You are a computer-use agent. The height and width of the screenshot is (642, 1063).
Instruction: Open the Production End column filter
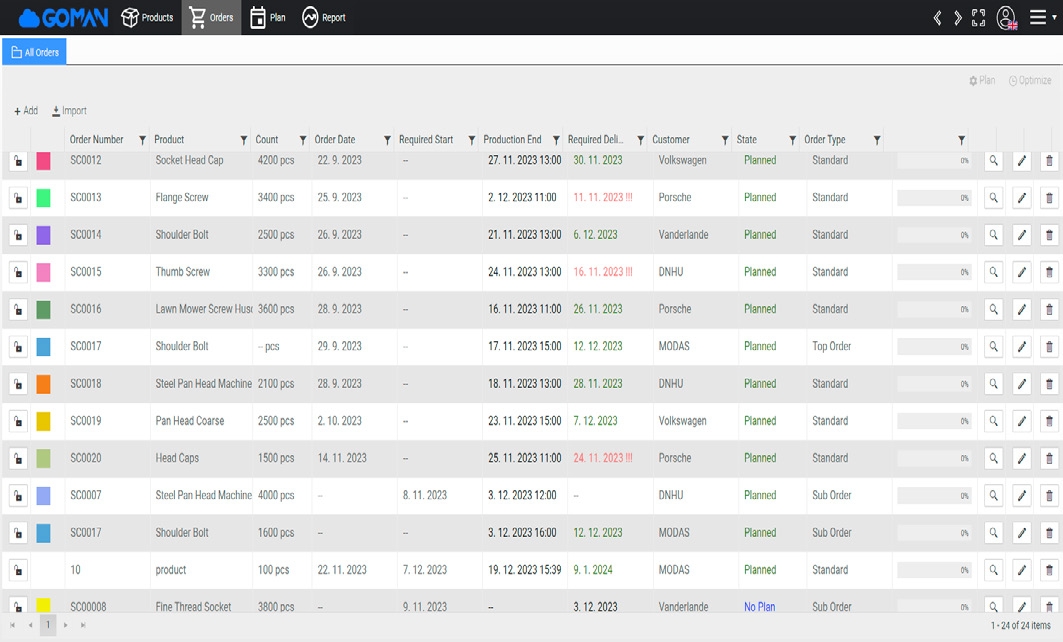click(x=556, y=140)
